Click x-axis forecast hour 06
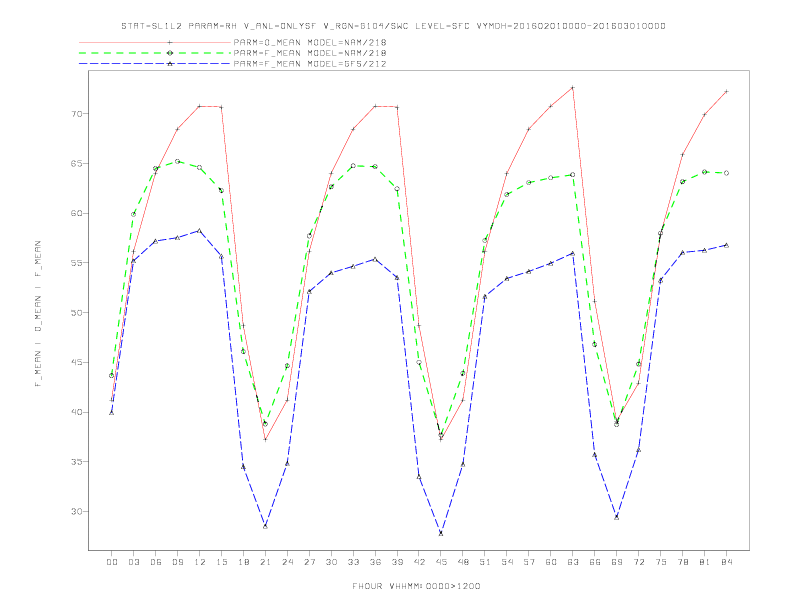Viewport: 792px width, 612px height. [156, 562]
